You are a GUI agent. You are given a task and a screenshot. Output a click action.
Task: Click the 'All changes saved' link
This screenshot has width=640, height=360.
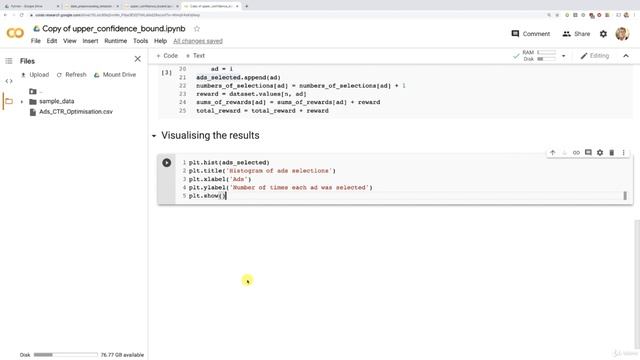pyautogui.click(x=198, y=41)
